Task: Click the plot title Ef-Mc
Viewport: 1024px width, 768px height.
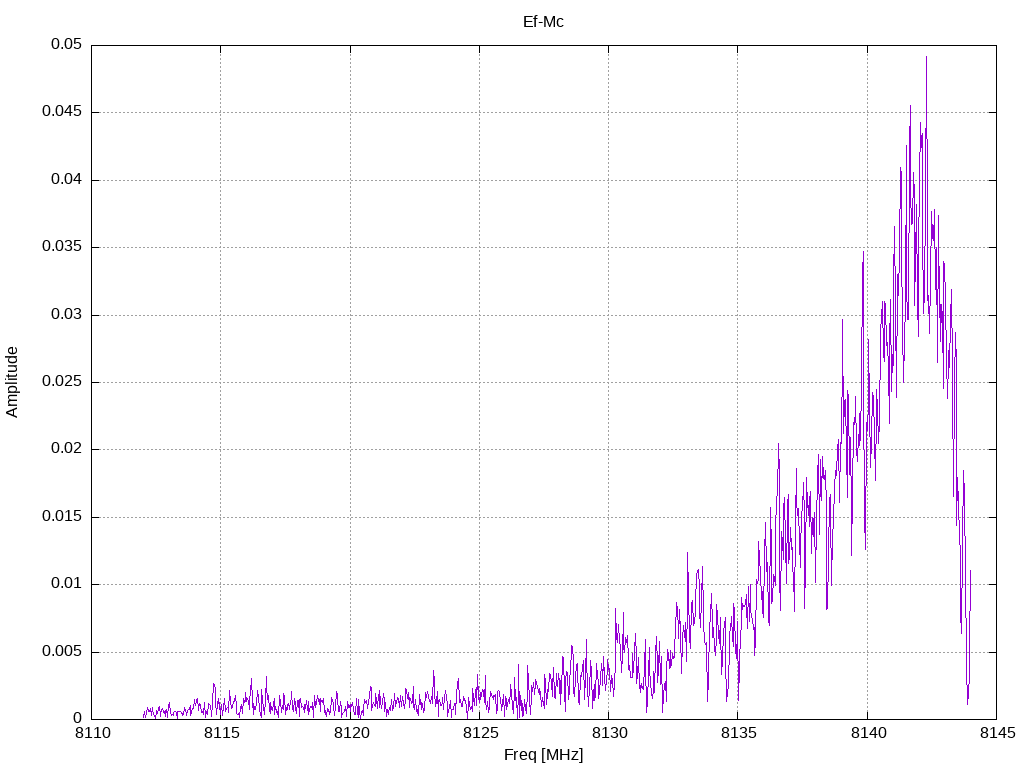Action: 543,21
